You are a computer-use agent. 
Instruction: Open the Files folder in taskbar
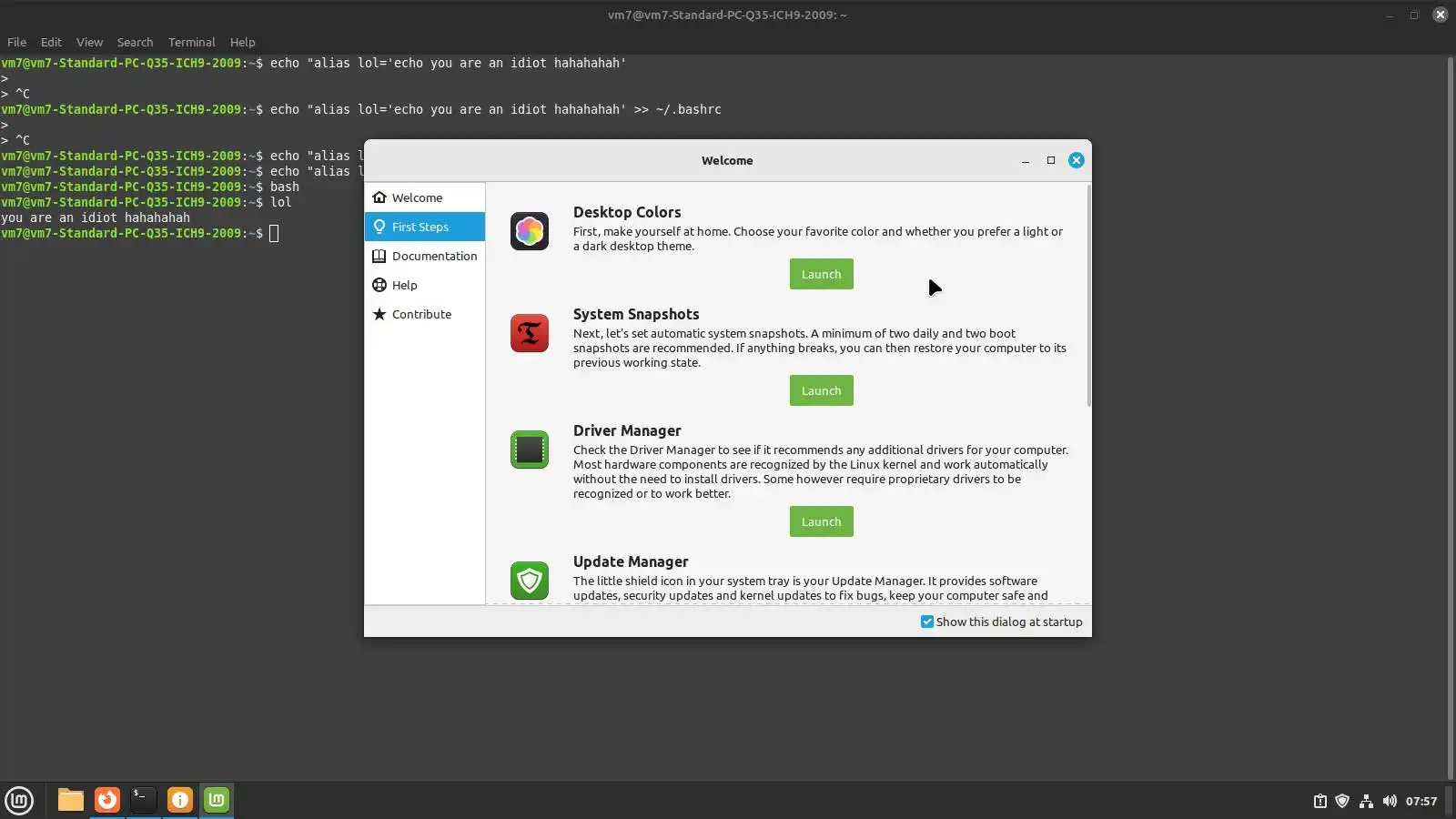pyautogui.click(x=71, y=800)
